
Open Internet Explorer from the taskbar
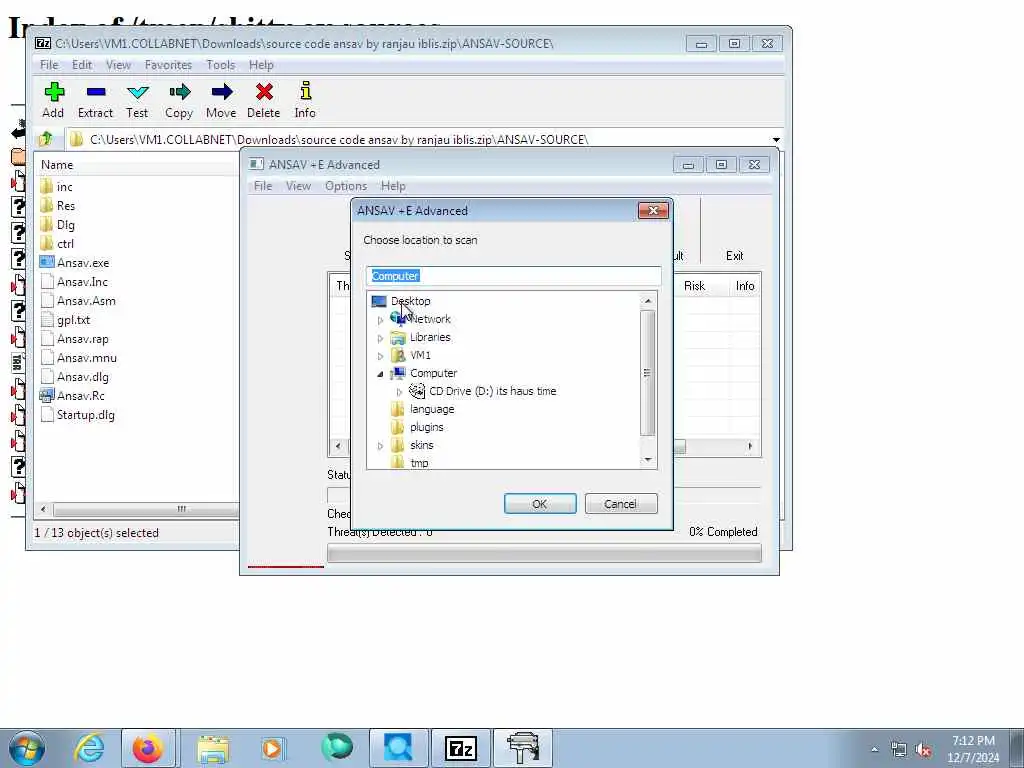pos(89,748)
